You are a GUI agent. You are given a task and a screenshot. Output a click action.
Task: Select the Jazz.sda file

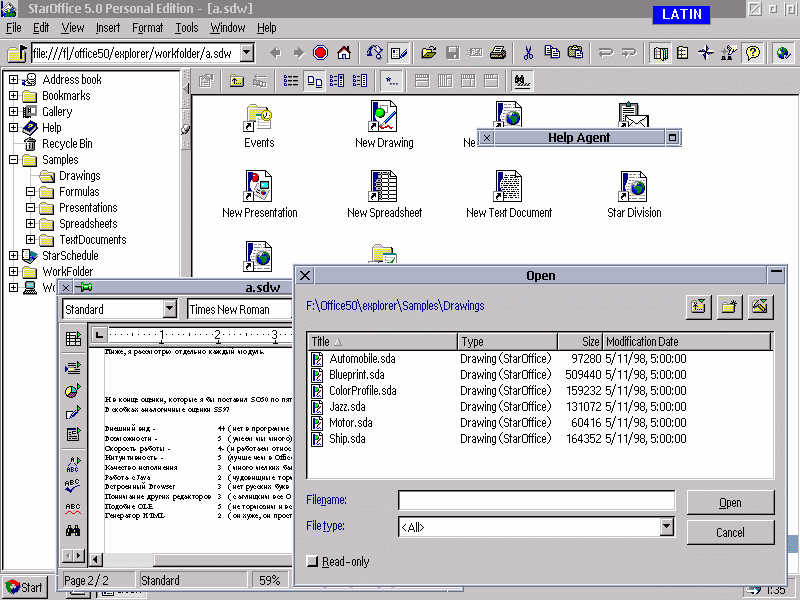(x=347, y=407)
